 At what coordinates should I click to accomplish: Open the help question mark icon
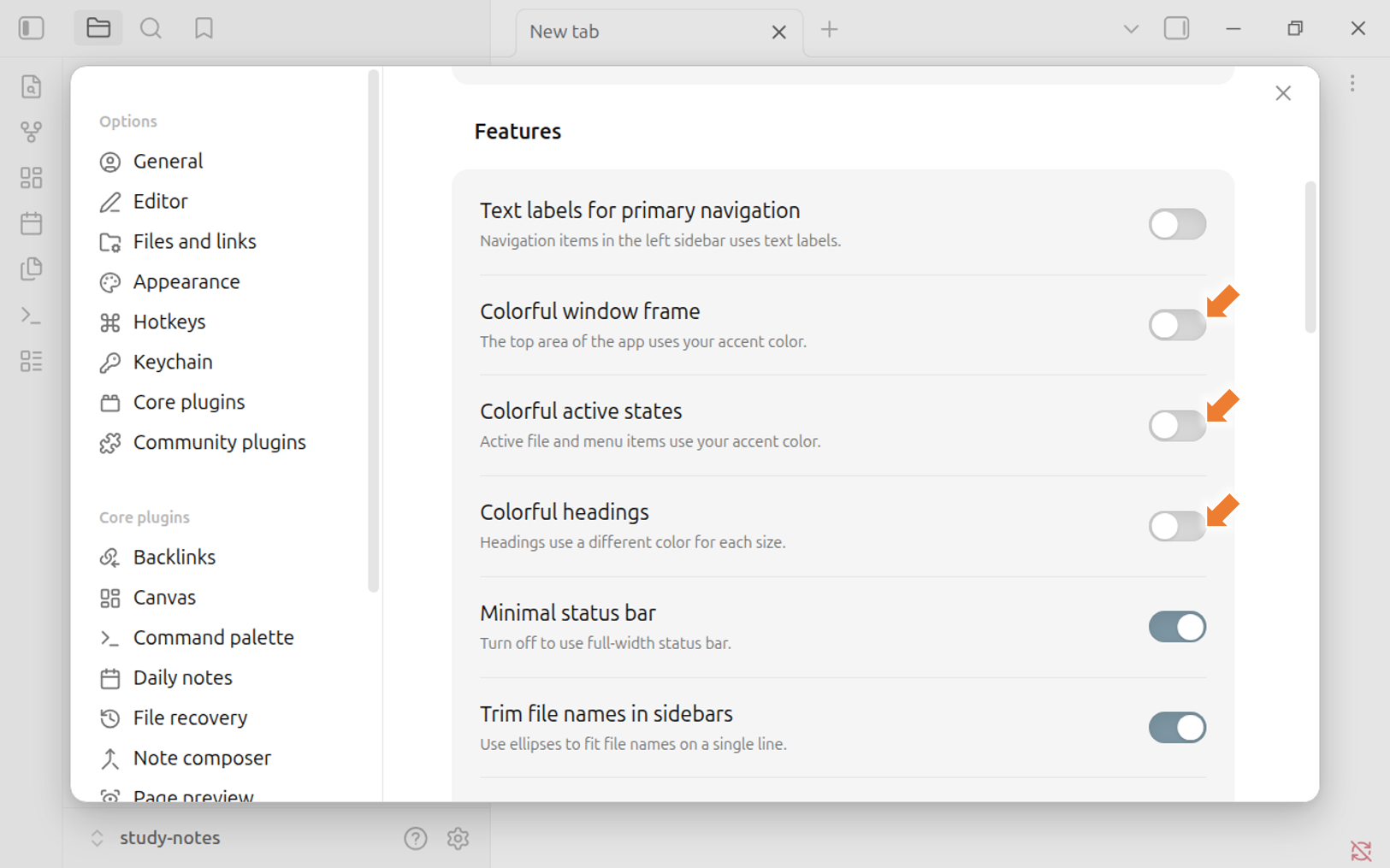(416, 838)
